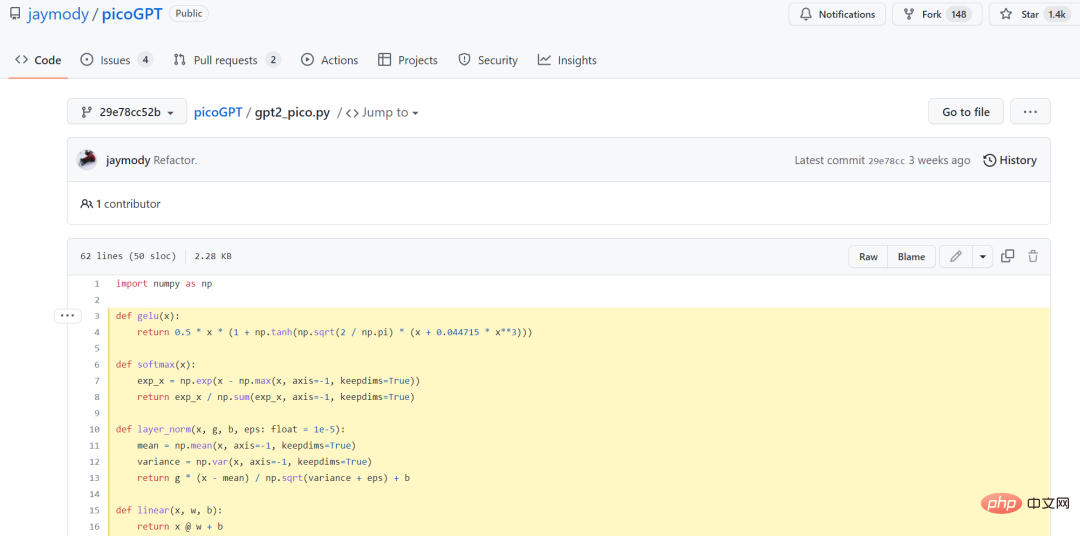Open the picoGPT repository title link
This screenshot has height=536, width=1080.
[x=132, y=14]
